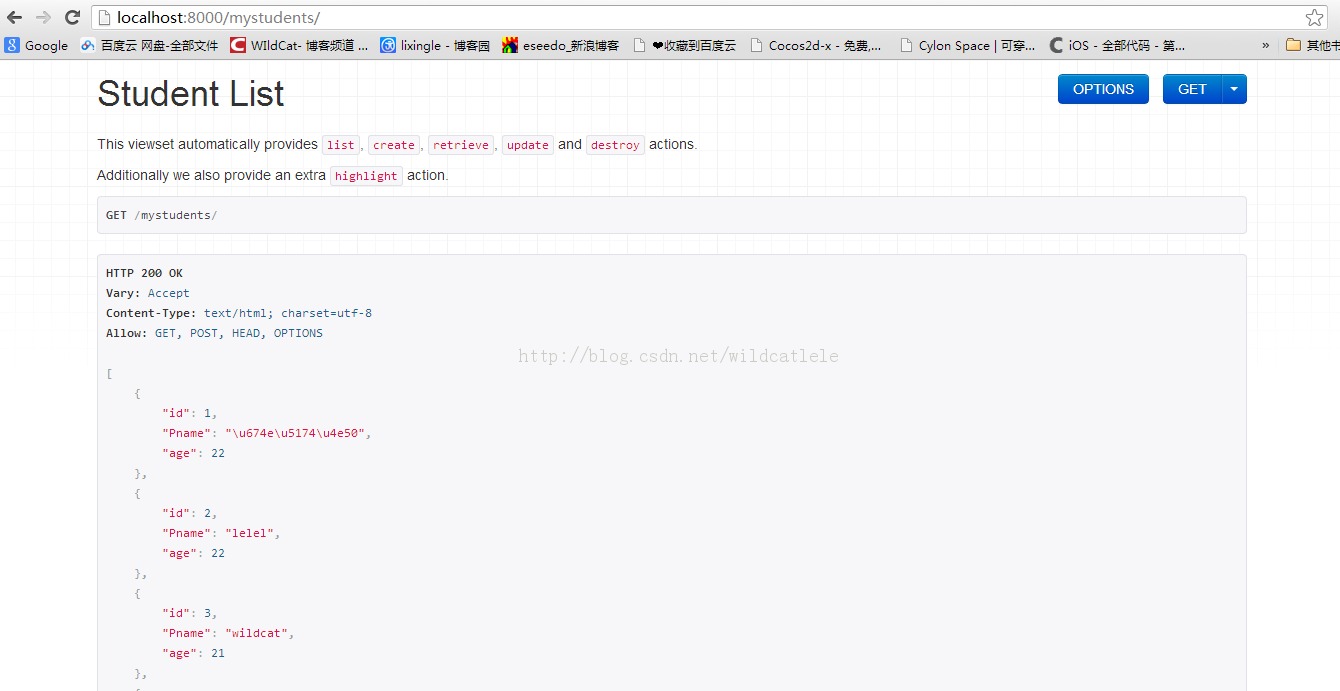Screen dimensions: 1340x691
Task: Open Google via its bookmark icon
Action: [36, 45]
